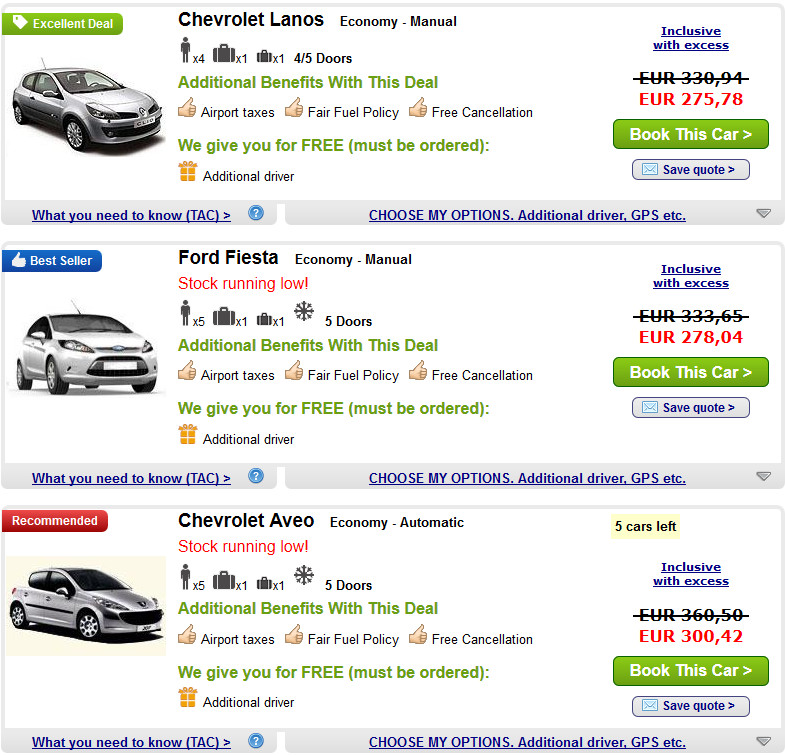Click air conditioning snowflake icon for Ford Fiesta
The width and height of the screenshot is (785, 755).
pos(304,312)
